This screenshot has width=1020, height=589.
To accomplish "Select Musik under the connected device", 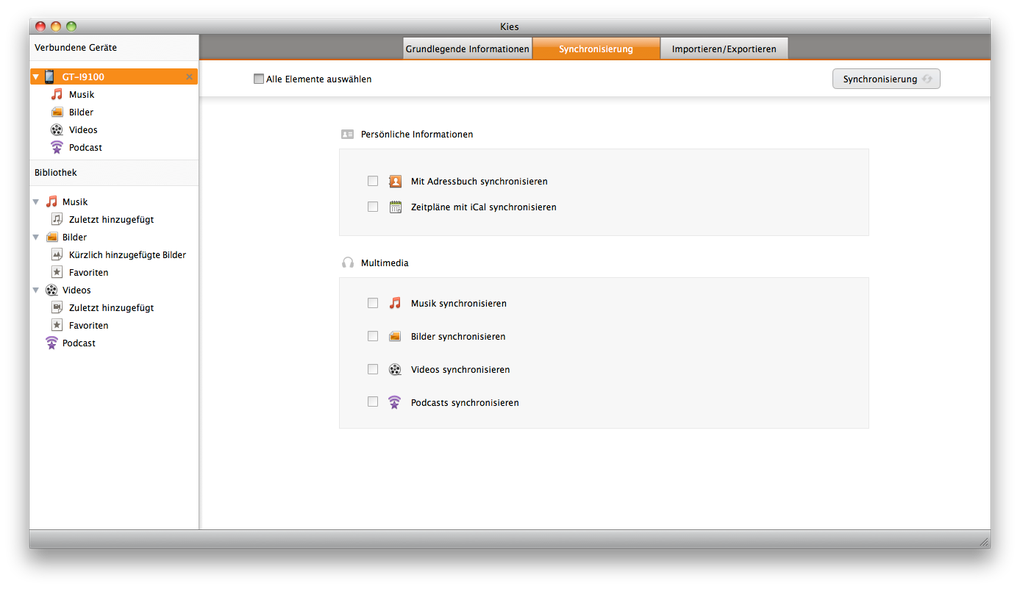I will pyautogui.click(x=81, y=94).
